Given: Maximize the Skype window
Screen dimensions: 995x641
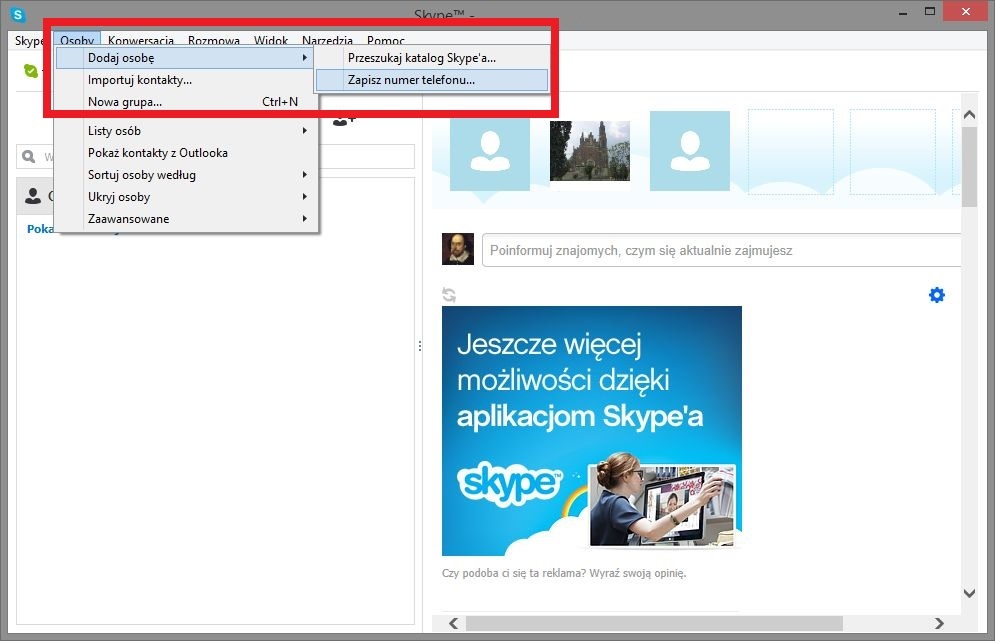Looking at the screenshot, I should pyautogui.click(x=930, y=12).
